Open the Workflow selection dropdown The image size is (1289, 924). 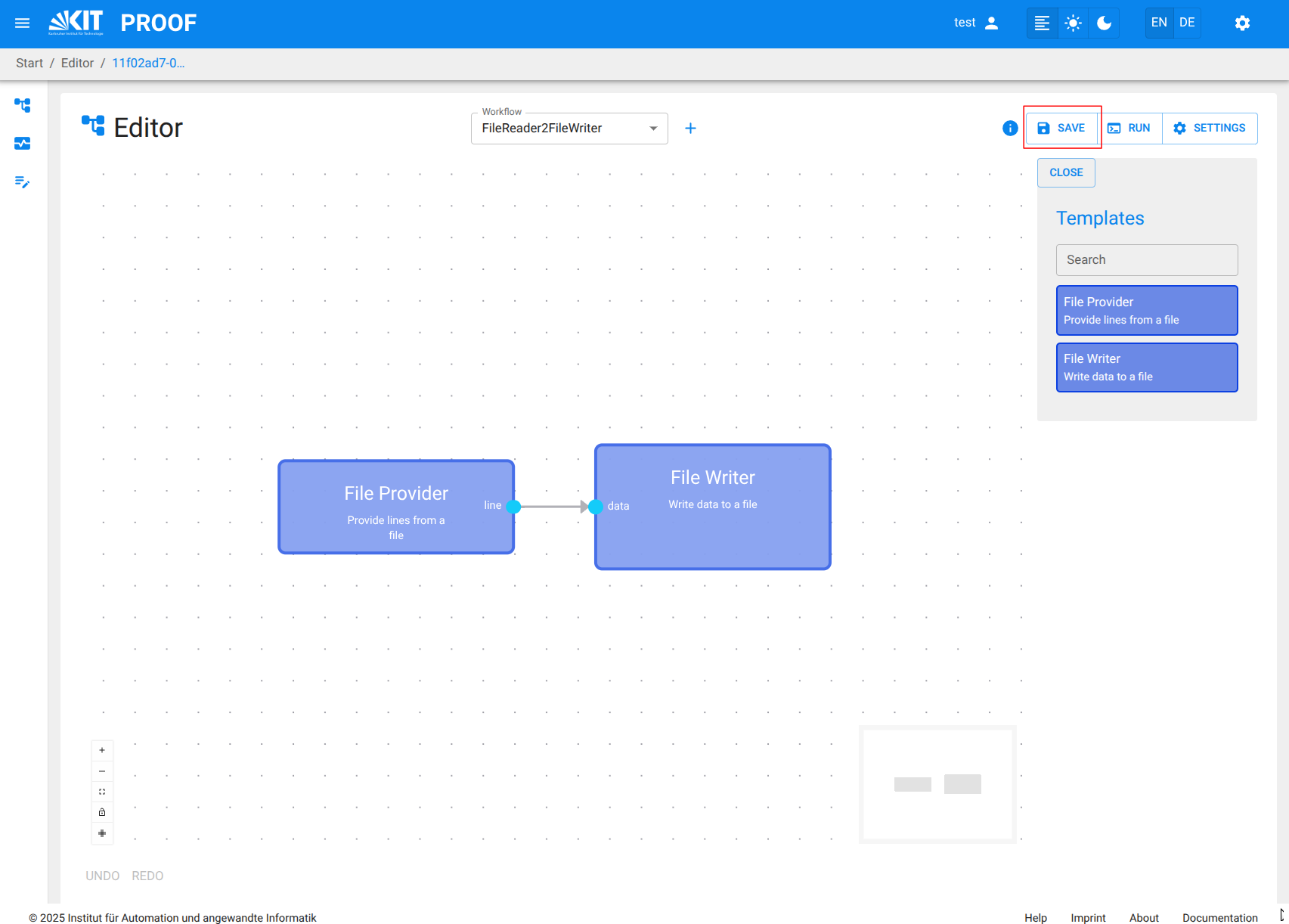652,128
